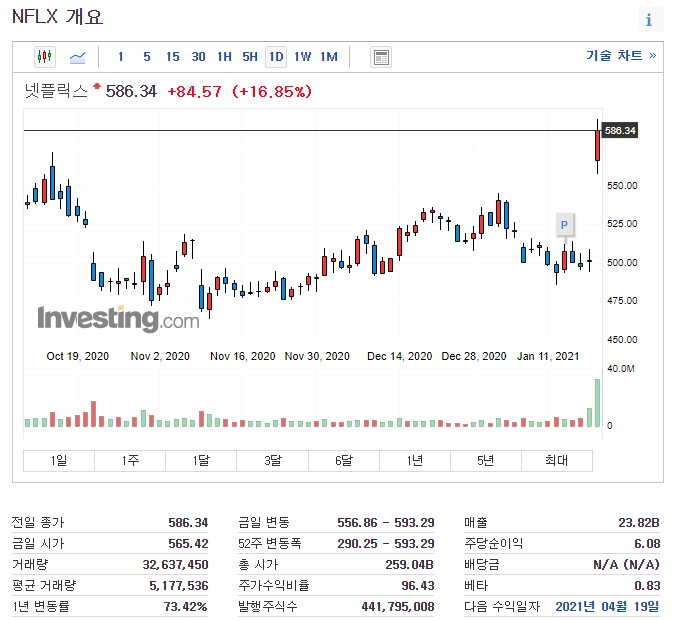Choose the 1주 range button

[x=130, y=460]
